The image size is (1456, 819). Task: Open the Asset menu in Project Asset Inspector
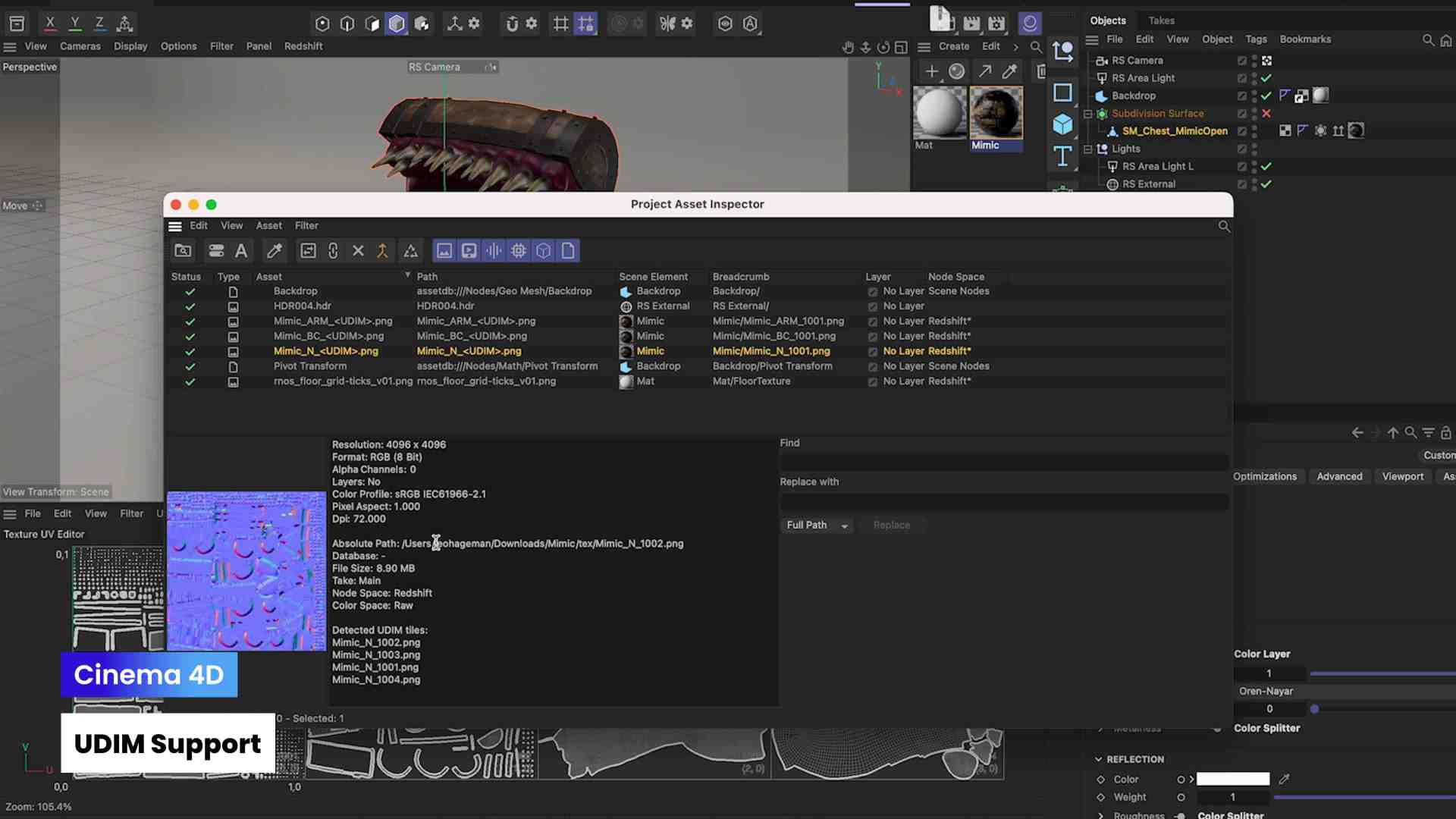pyautogui.click(x=268, y=225)
